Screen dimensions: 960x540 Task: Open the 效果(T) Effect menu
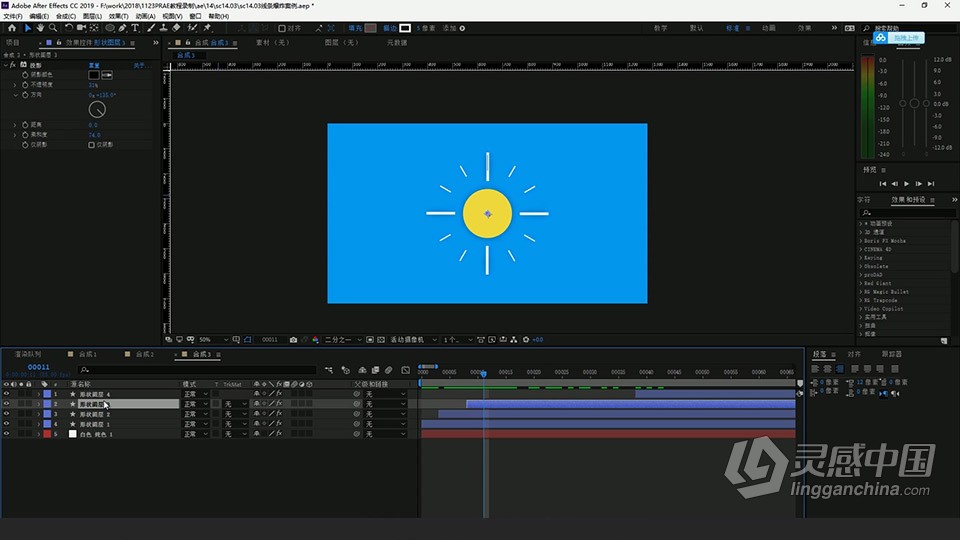[x=119, y=17]
